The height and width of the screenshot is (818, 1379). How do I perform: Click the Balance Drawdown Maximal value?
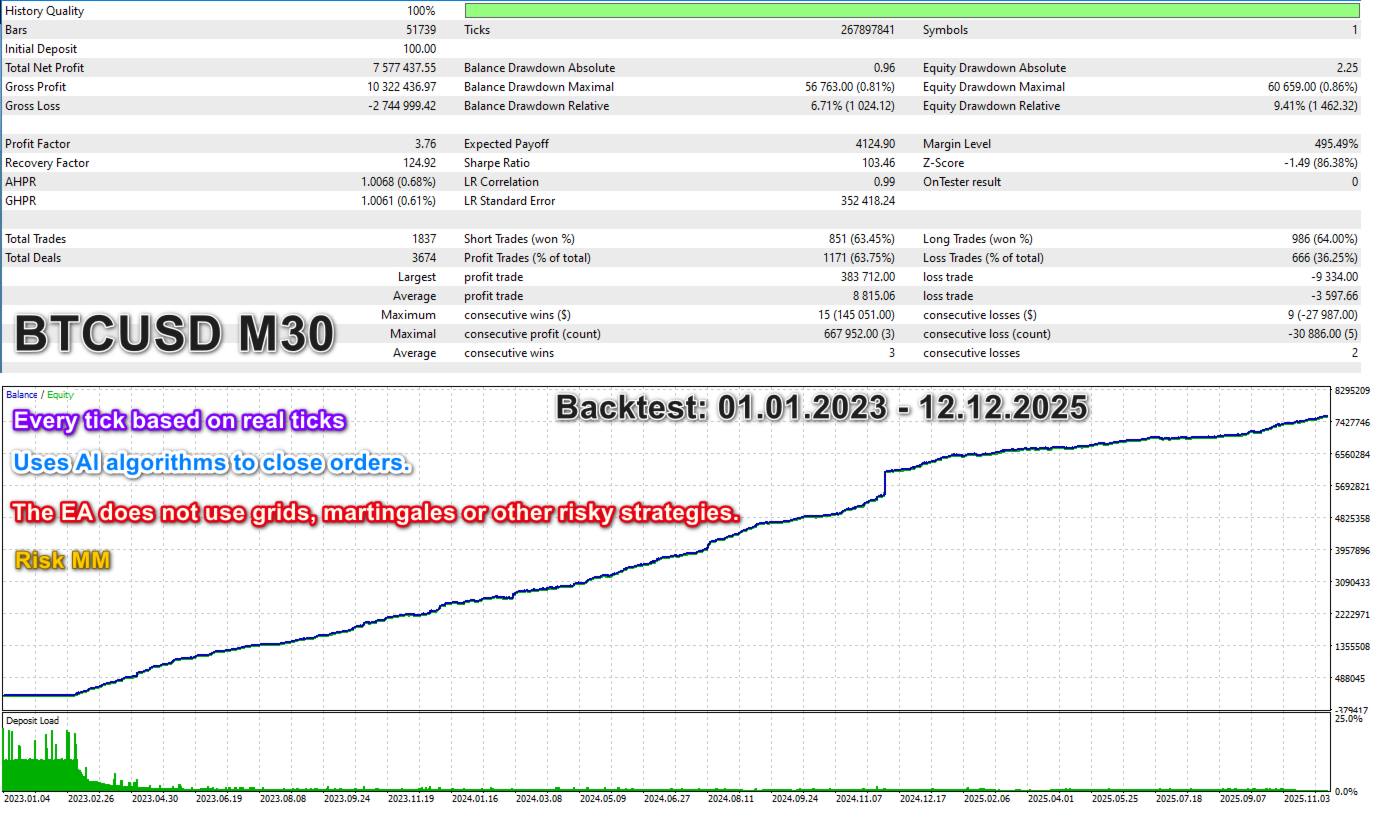[850, 87]
